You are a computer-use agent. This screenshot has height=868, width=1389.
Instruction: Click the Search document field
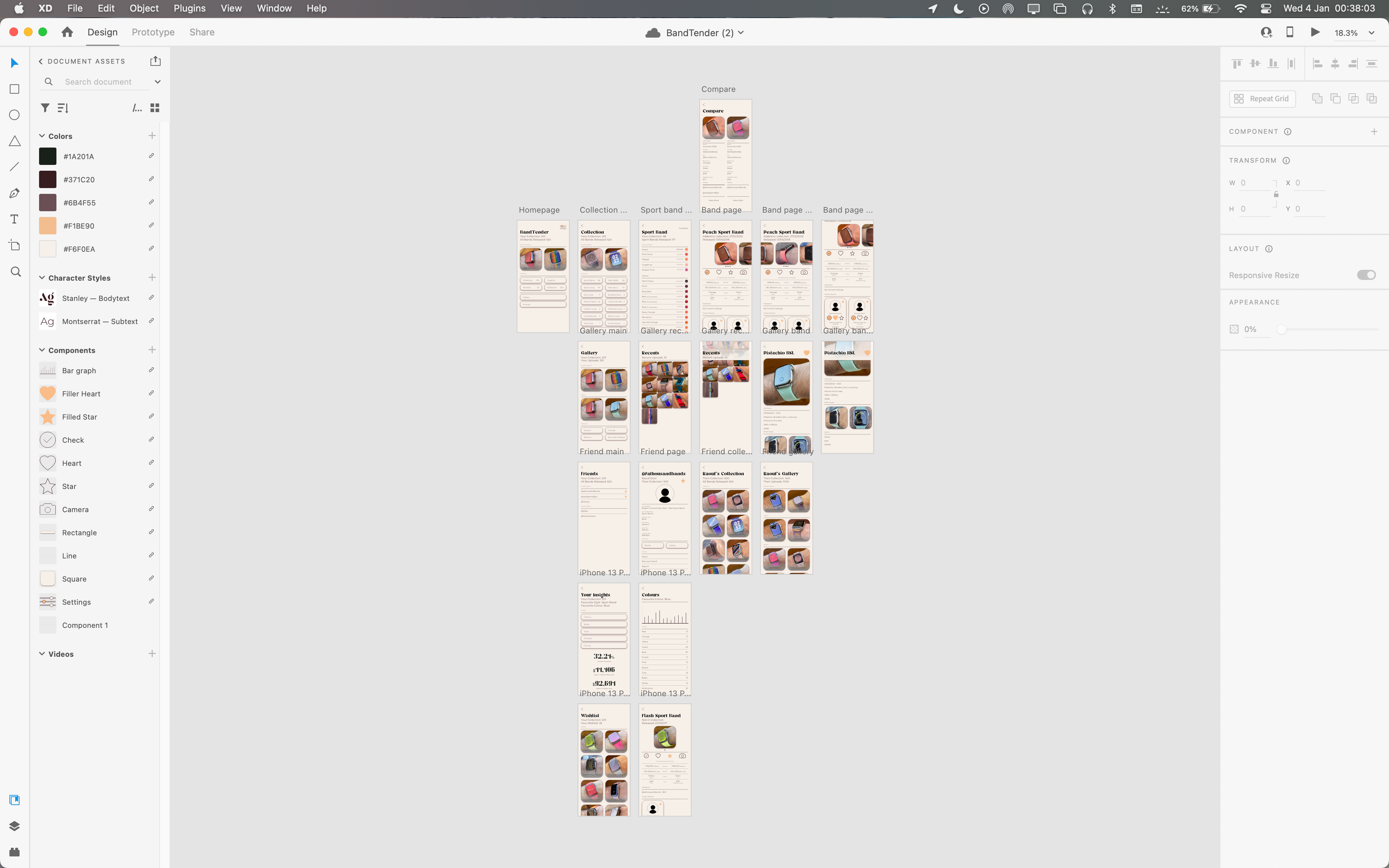click(x=98, y=81)
